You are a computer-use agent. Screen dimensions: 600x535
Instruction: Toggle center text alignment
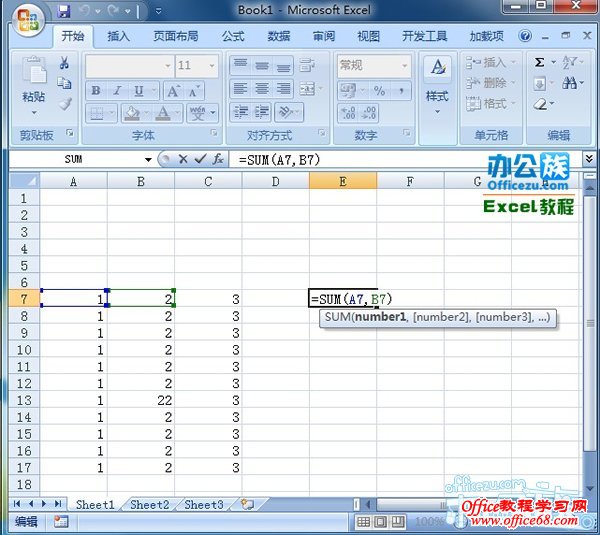pyautogui.click(x=262, y=90)
